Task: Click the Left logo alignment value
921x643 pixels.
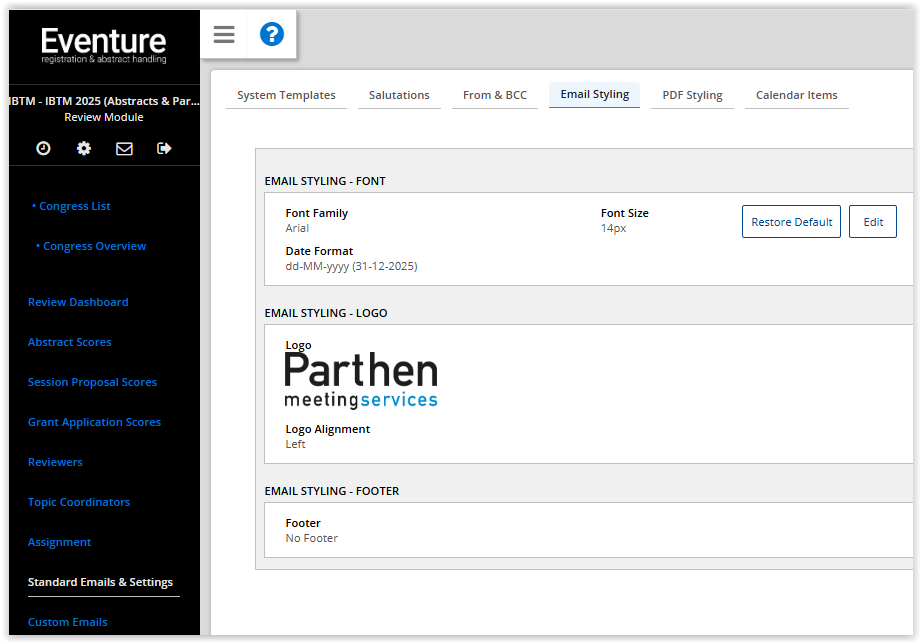Action: pyautogui.click(x=295, y=444)
